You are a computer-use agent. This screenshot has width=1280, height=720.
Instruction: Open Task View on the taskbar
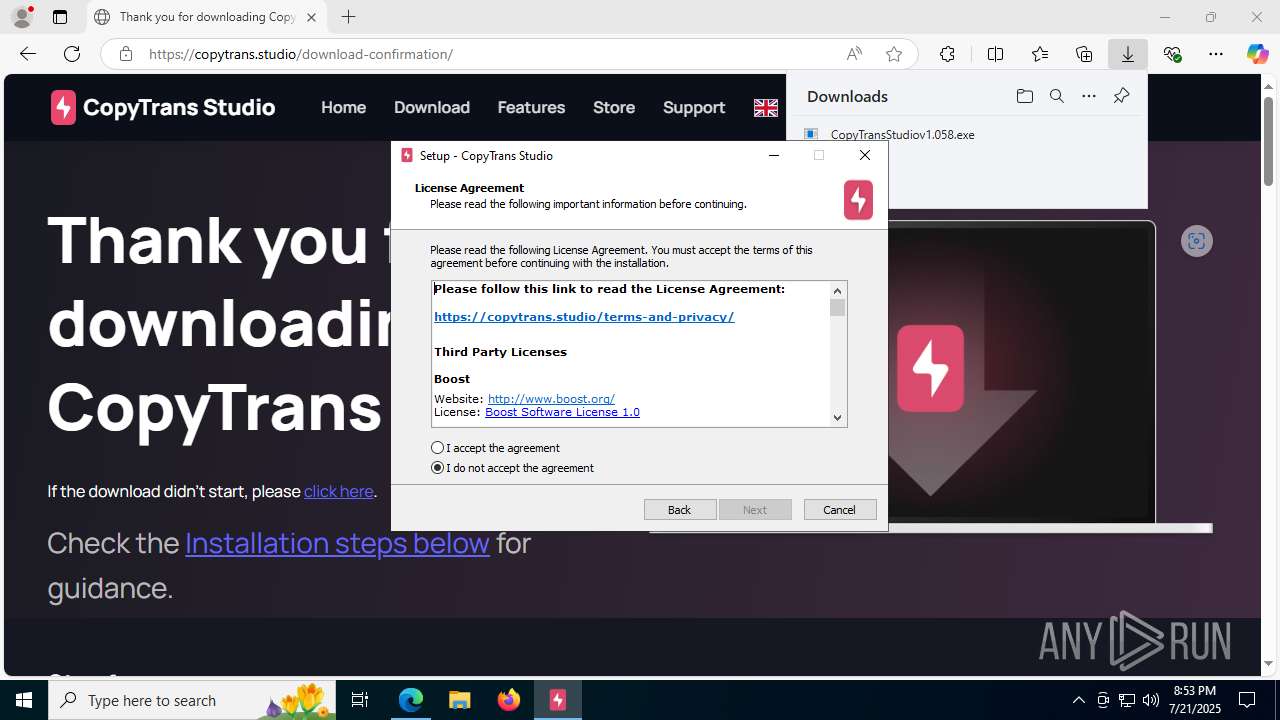[x=360, y=700]
